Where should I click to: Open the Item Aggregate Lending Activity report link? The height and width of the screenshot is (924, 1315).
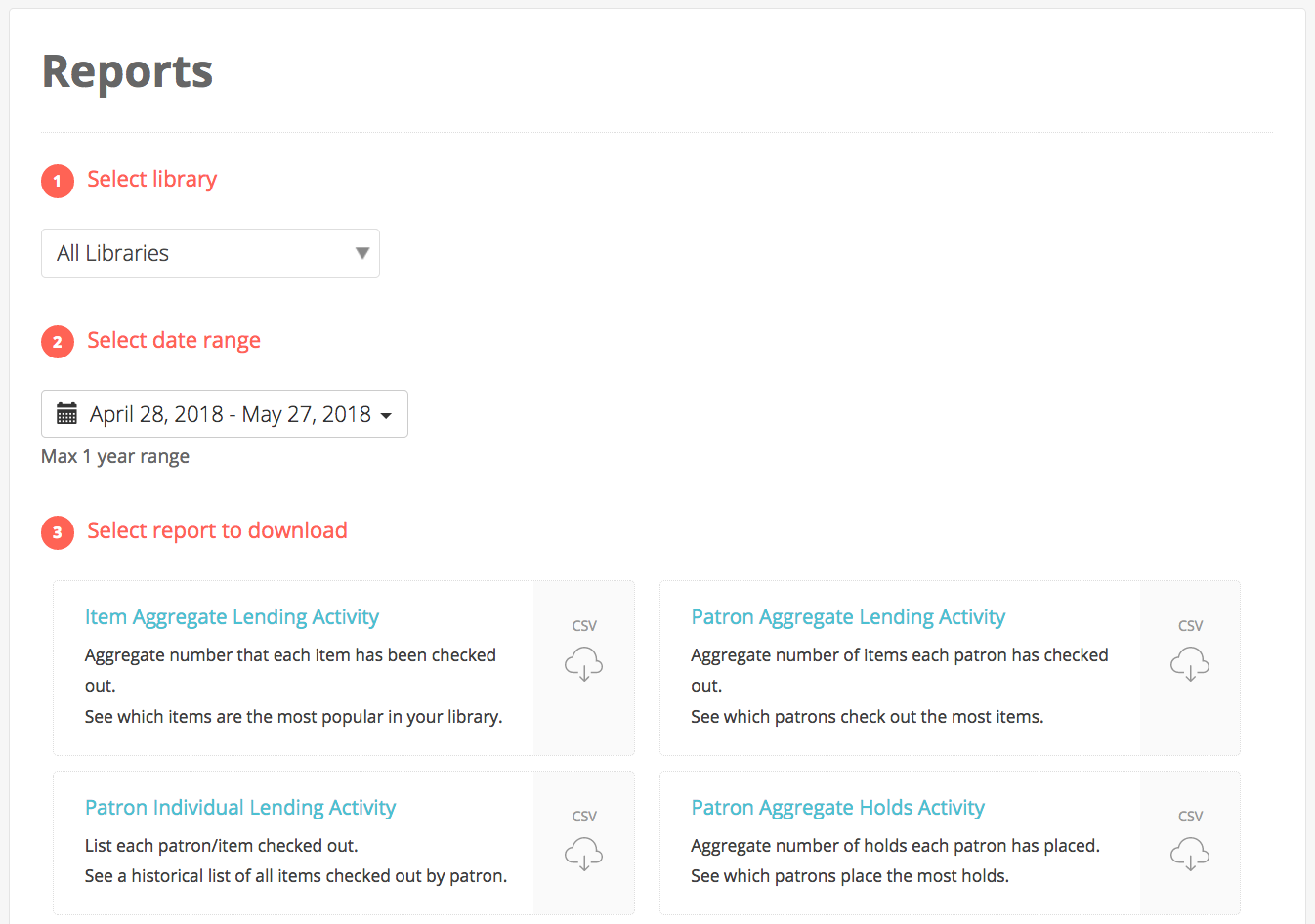point(232,617)
